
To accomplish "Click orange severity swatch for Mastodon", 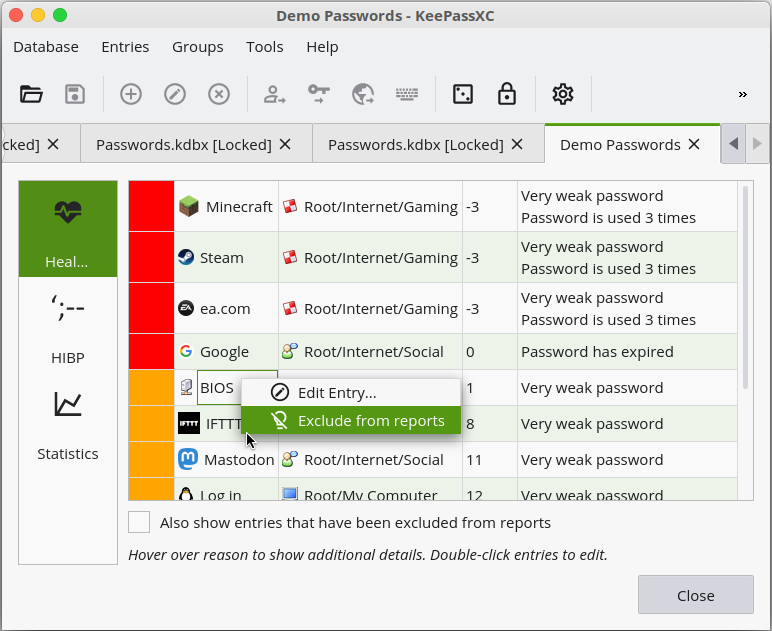I will tap(151, 460).
